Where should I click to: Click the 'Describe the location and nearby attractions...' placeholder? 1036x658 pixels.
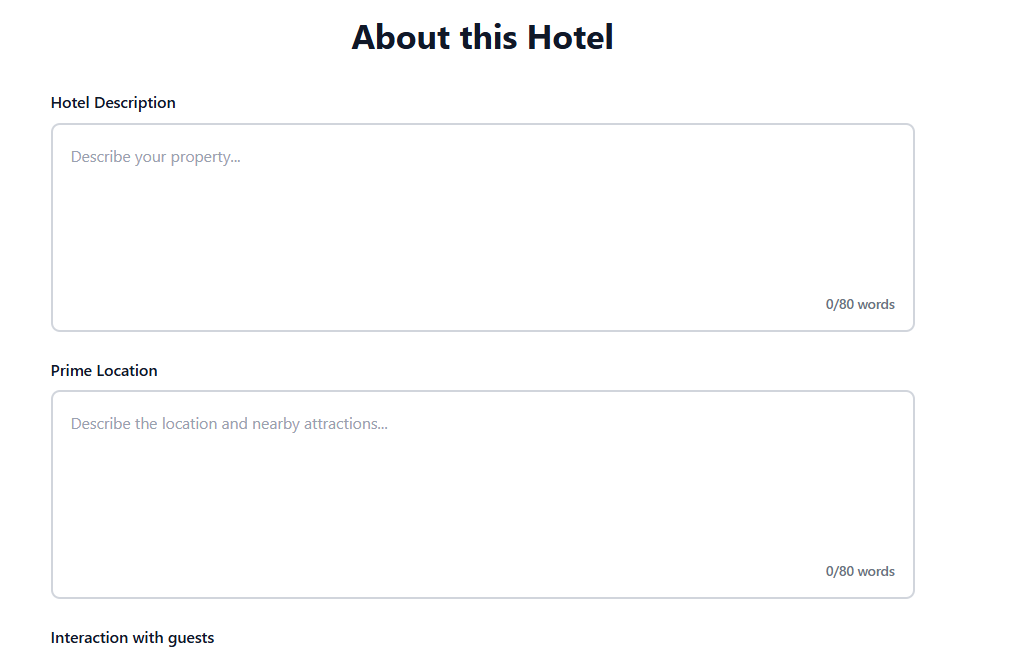[229, 424]
